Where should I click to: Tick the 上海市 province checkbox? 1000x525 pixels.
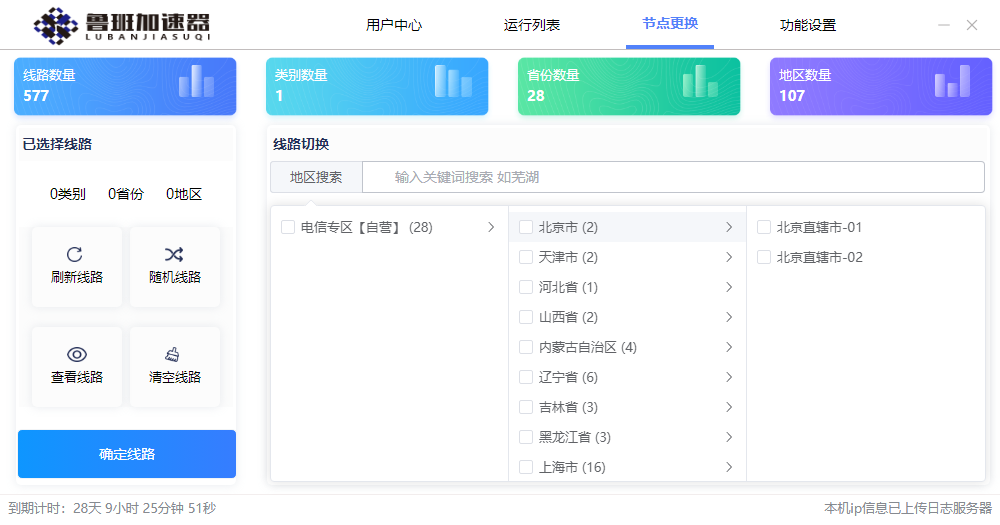tap(526, 467)
